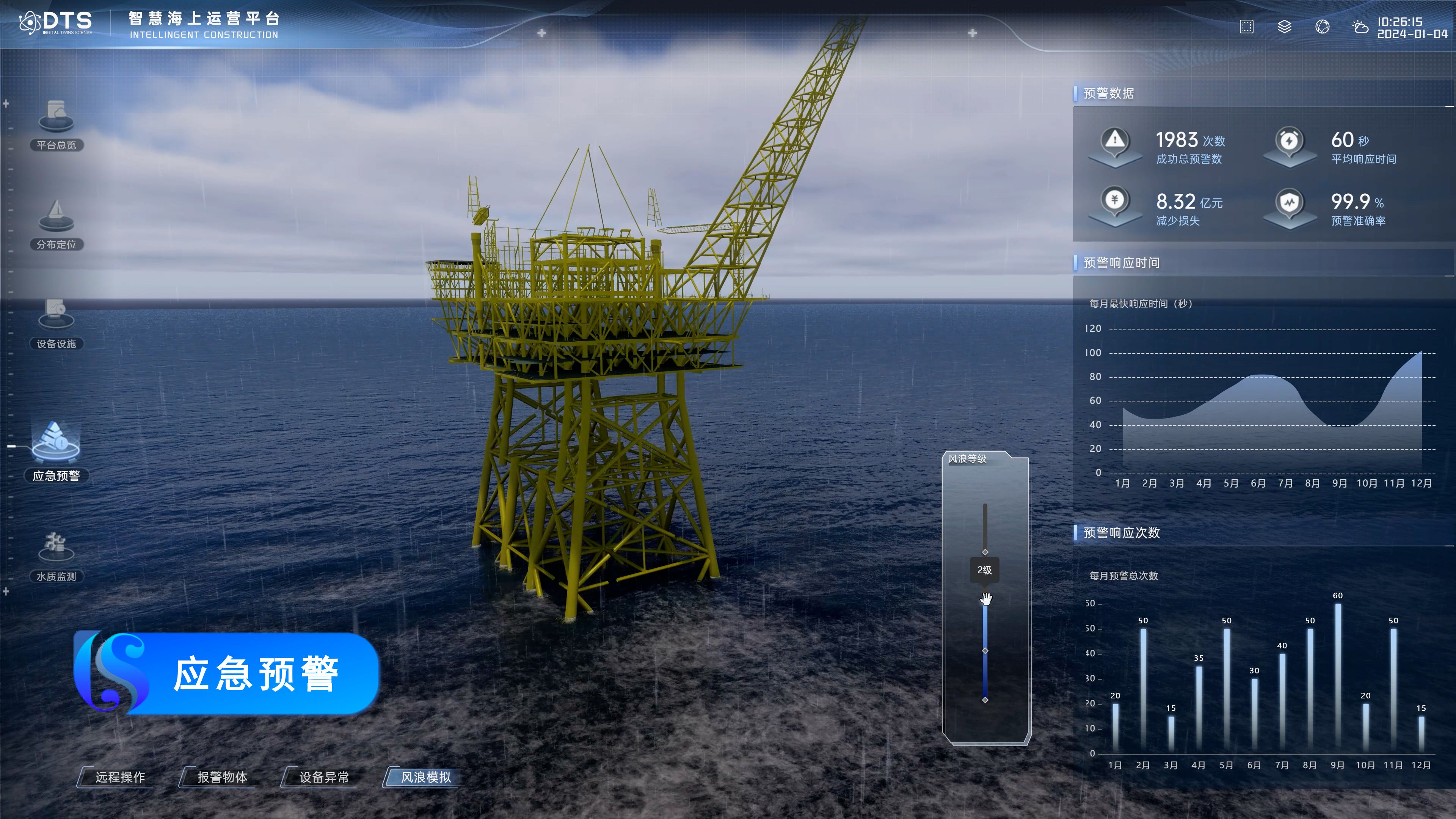Open the 水质监测 sidebar icon
This screenshot has width=1456, height=819.
56,547
